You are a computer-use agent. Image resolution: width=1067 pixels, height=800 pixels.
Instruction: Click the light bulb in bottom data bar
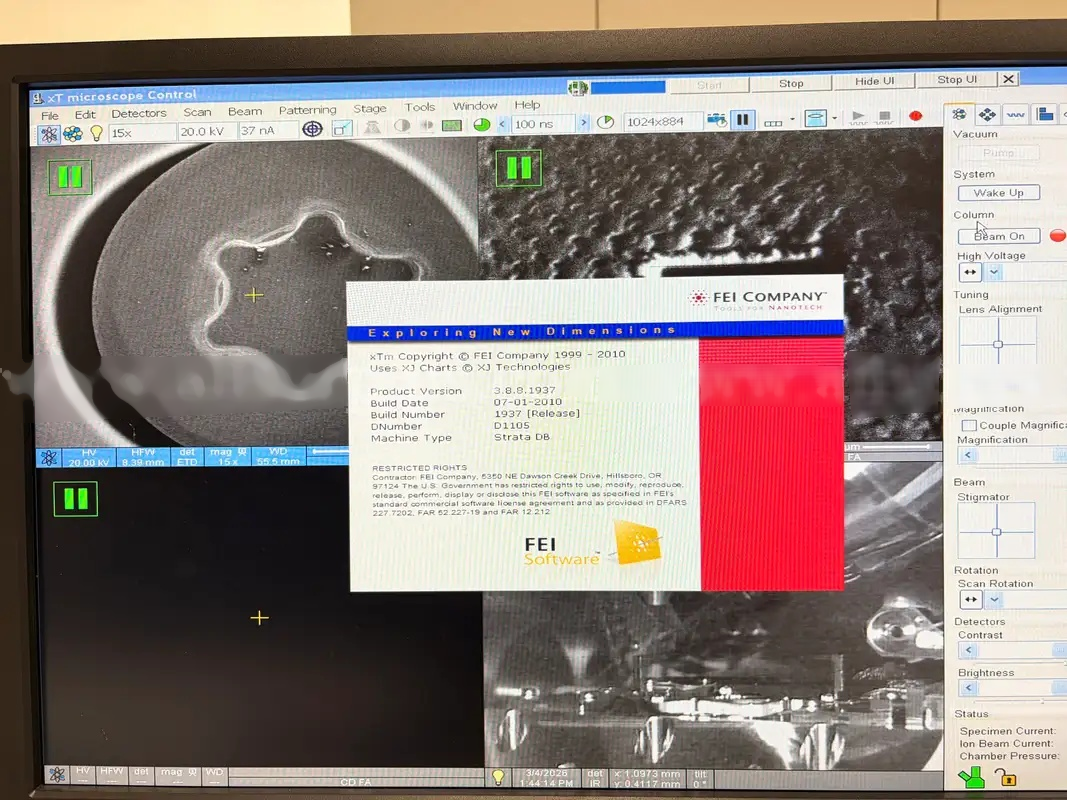pos(498,777)
